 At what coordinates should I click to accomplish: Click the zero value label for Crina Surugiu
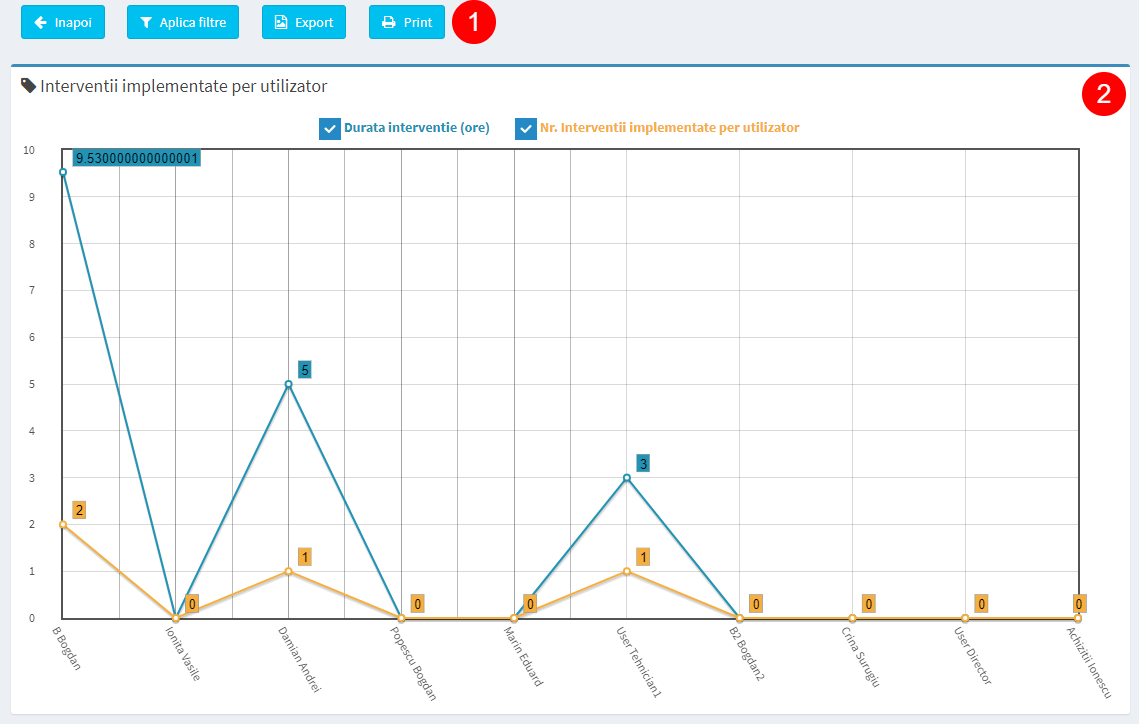(x=869, y=603)
